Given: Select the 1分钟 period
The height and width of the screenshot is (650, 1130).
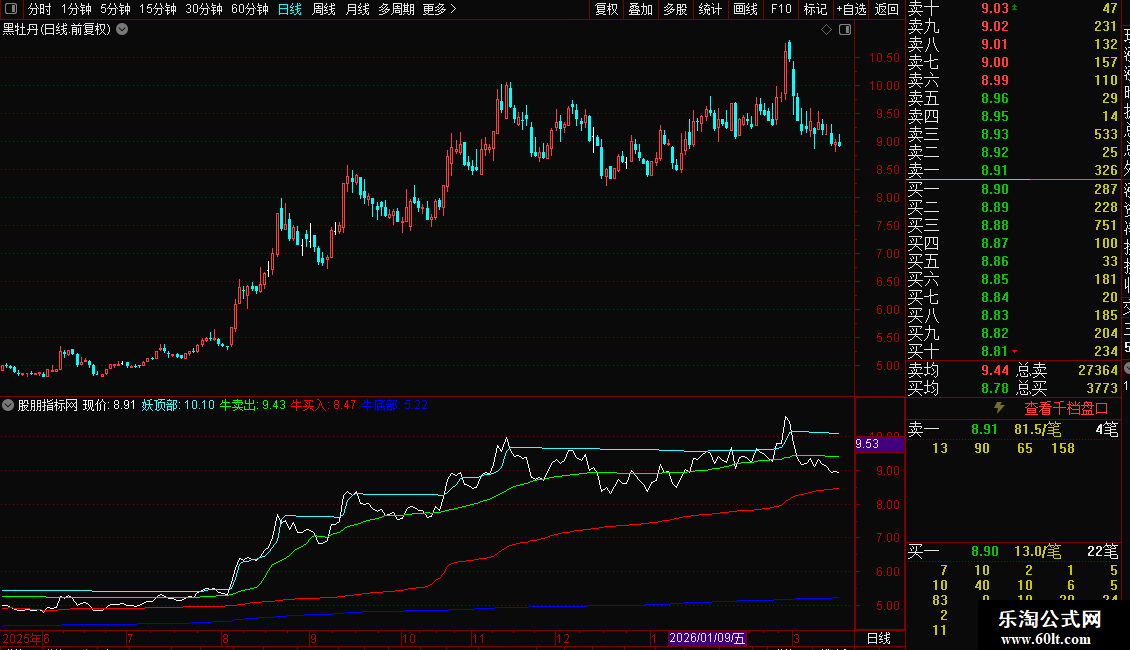Looking at the screenshot, I should pyautogui.click(x=76, y=9).
